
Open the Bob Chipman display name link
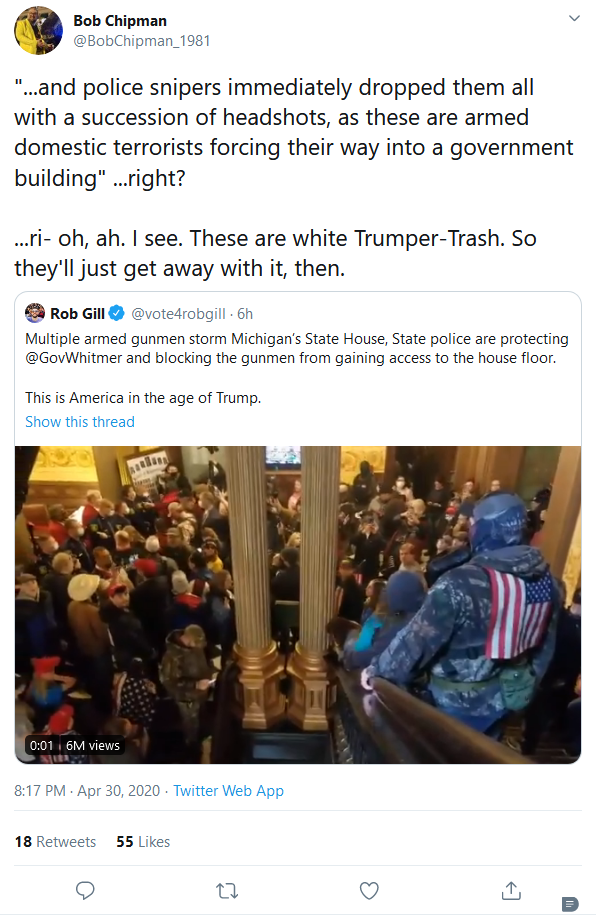[x=120, y=21]
